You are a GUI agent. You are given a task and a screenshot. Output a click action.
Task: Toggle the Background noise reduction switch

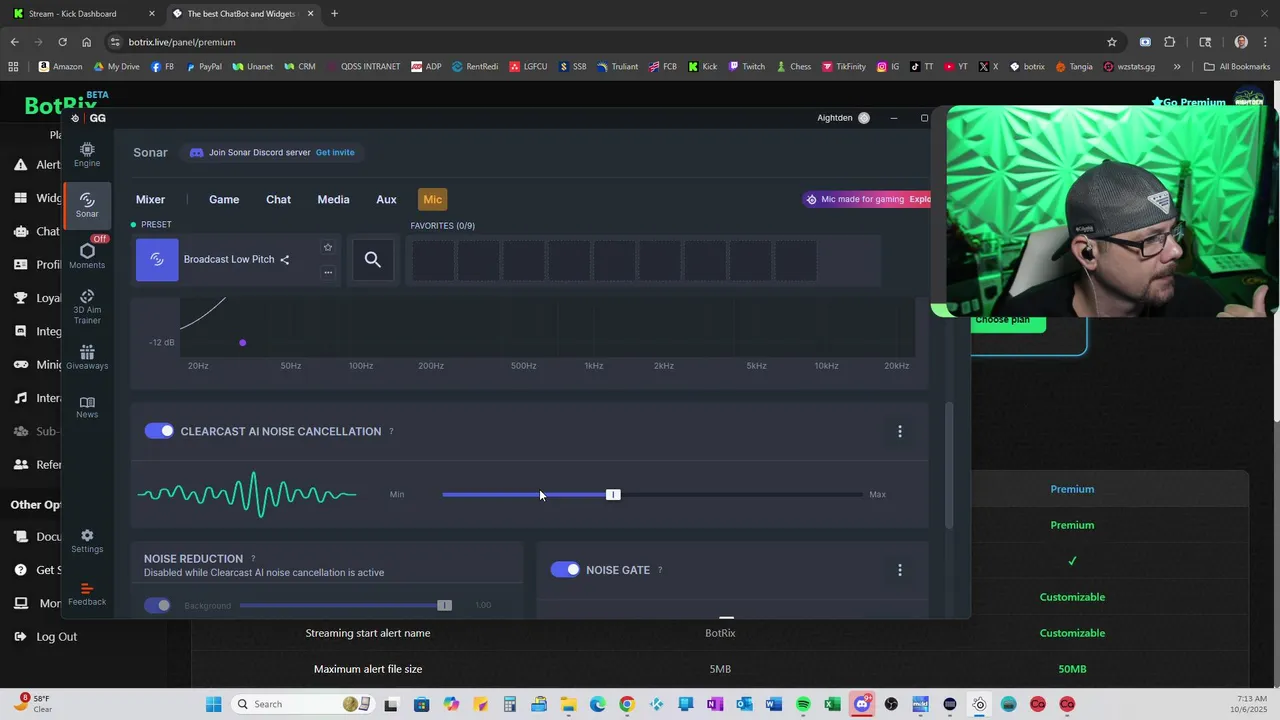point(157,605)
